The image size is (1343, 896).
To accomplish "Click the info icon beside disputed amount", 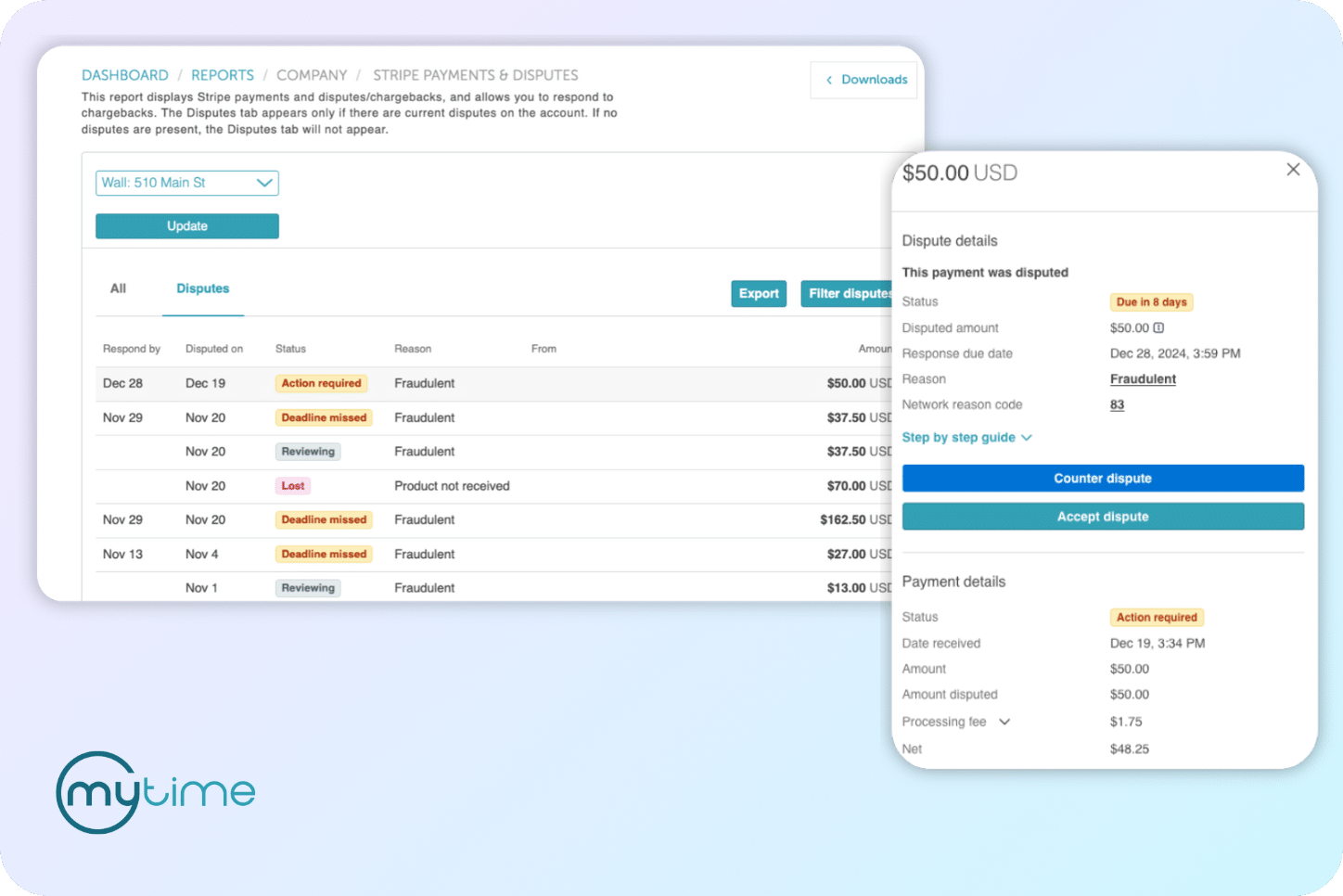I will [1158, 327].
